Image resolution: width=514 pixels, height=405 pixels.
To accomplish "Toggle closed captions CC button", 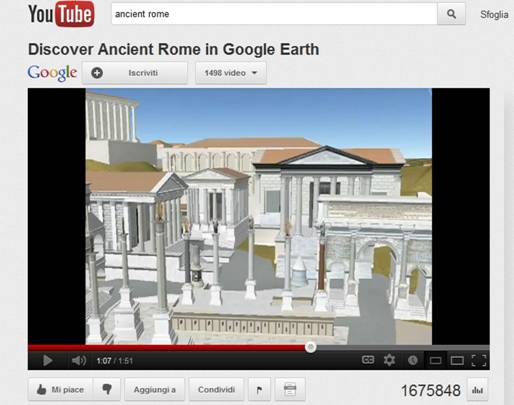I will coord(368,360).
